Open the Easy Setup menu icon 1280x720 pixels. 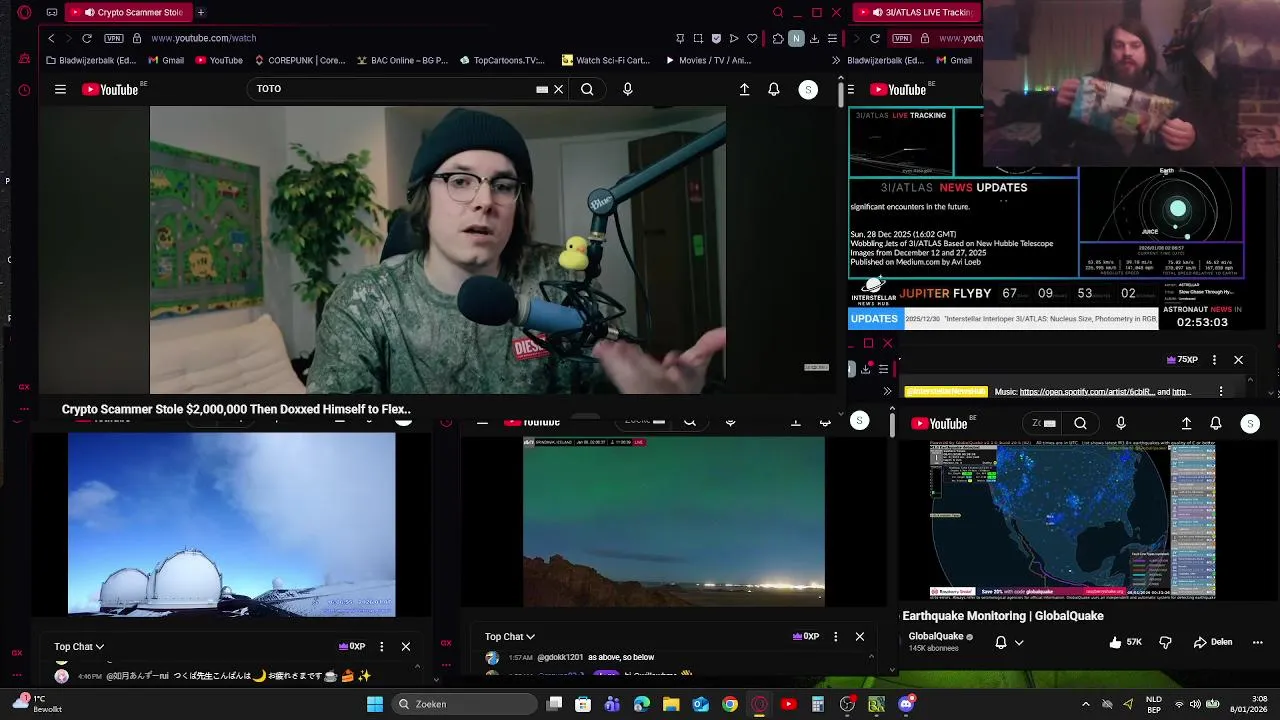click(x=832, y=38)
